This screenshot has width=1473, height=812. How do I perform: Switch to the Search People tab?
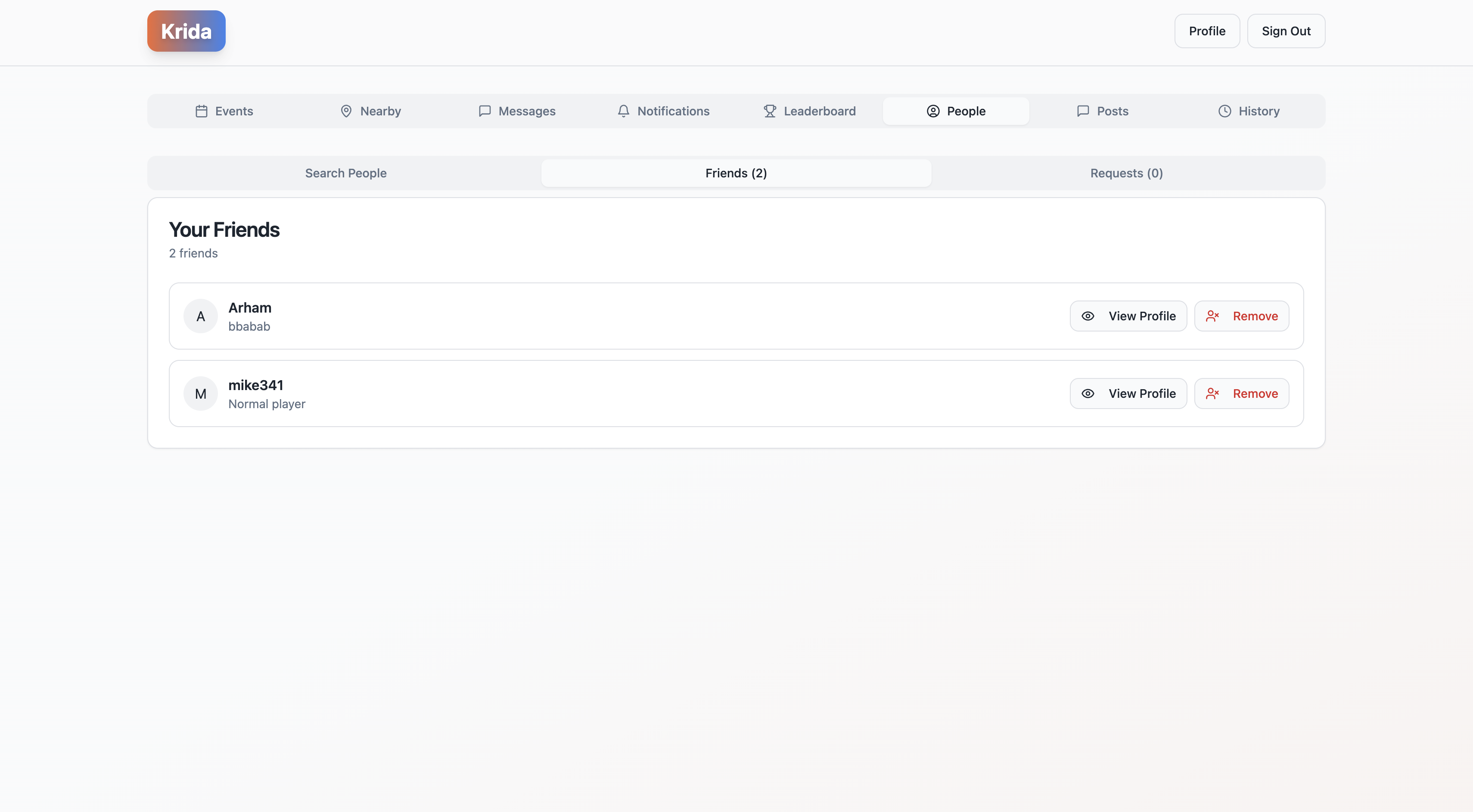pos(345,173)
